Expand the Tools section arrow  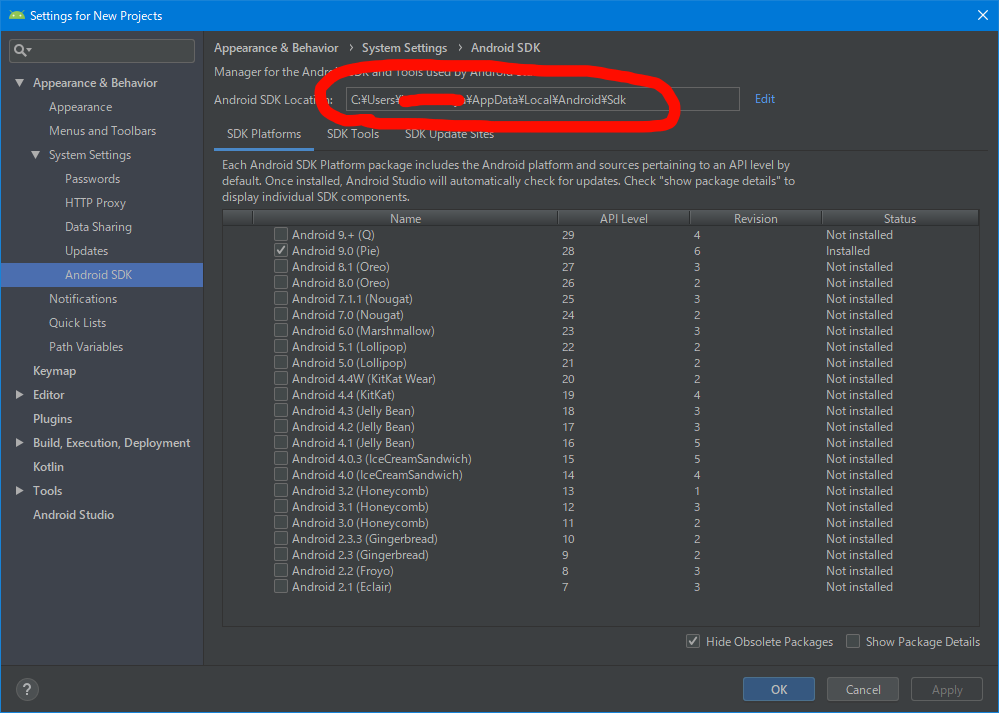tap(20, 490)
